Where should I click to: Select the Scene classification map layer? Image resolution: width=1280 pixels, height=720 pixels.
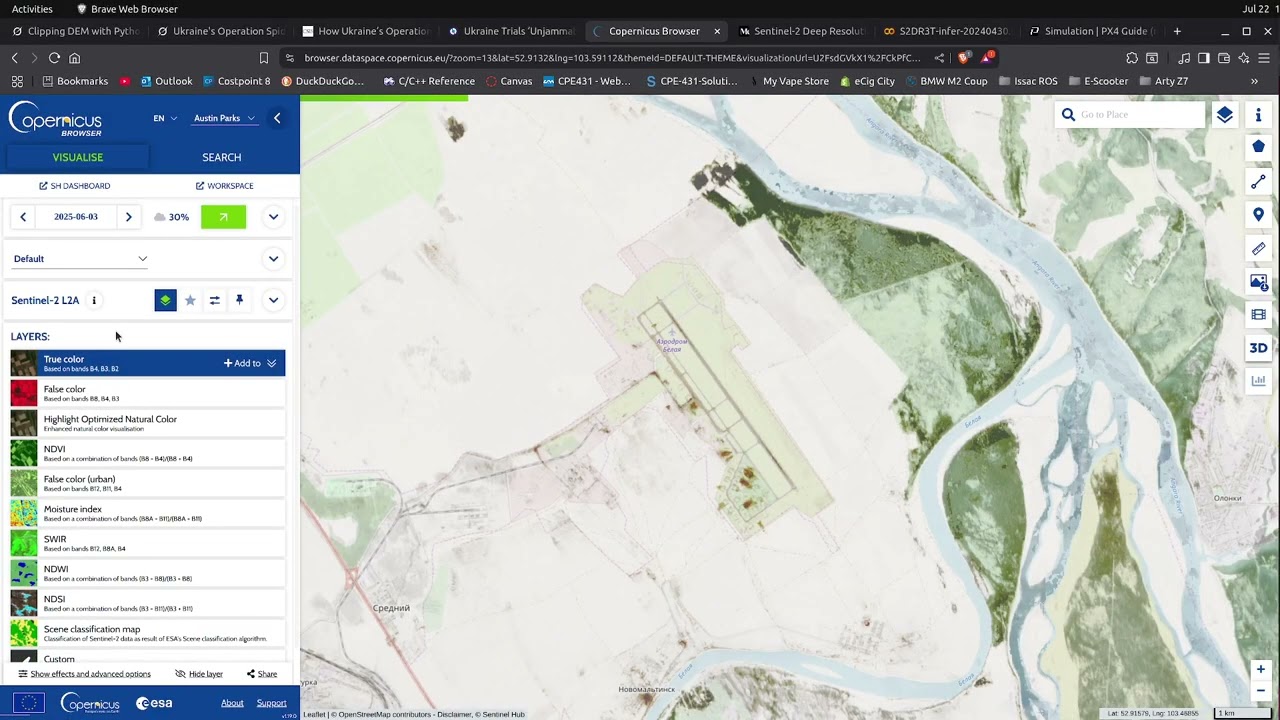point(148,633)
